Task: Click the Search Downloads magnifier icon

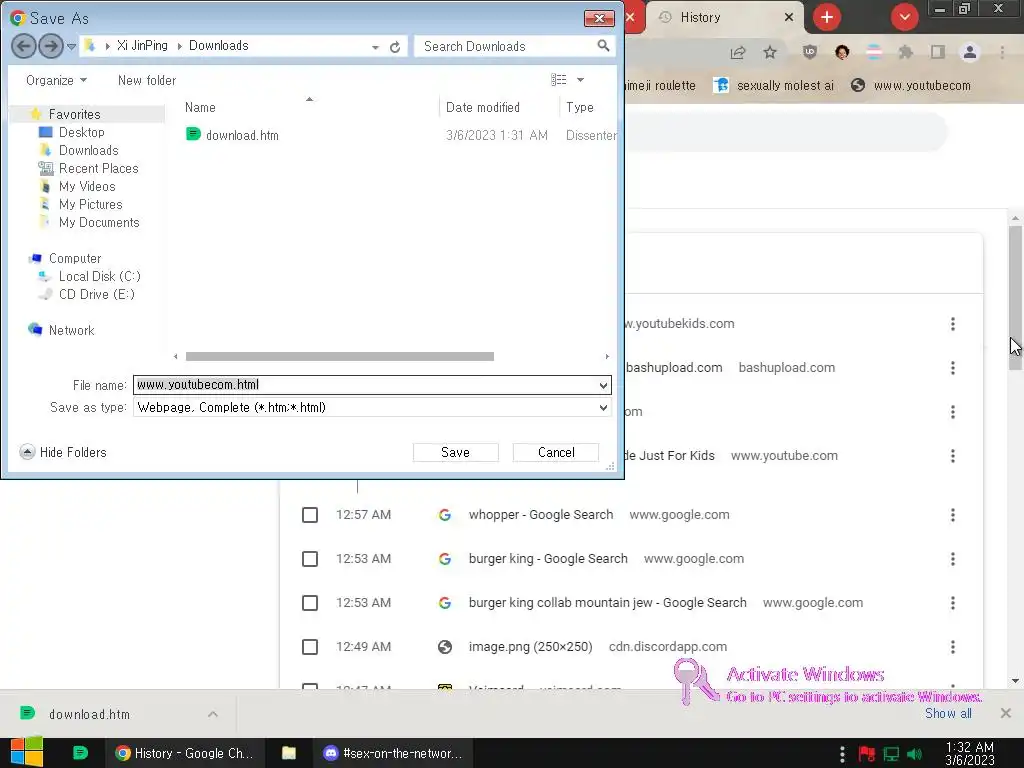Action: (603, 46)
